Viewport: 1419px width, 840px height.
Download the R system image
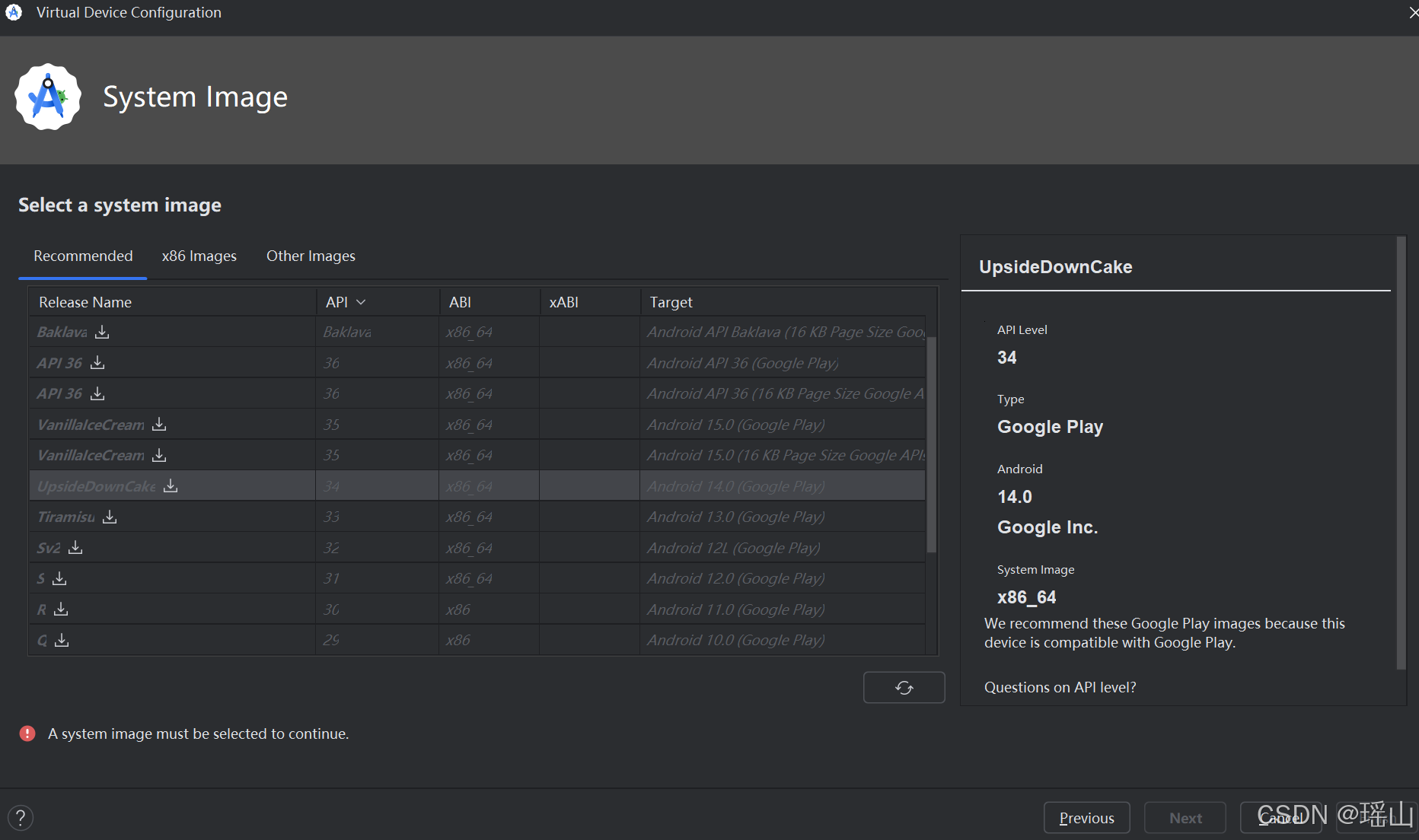[x=61, y=609]
